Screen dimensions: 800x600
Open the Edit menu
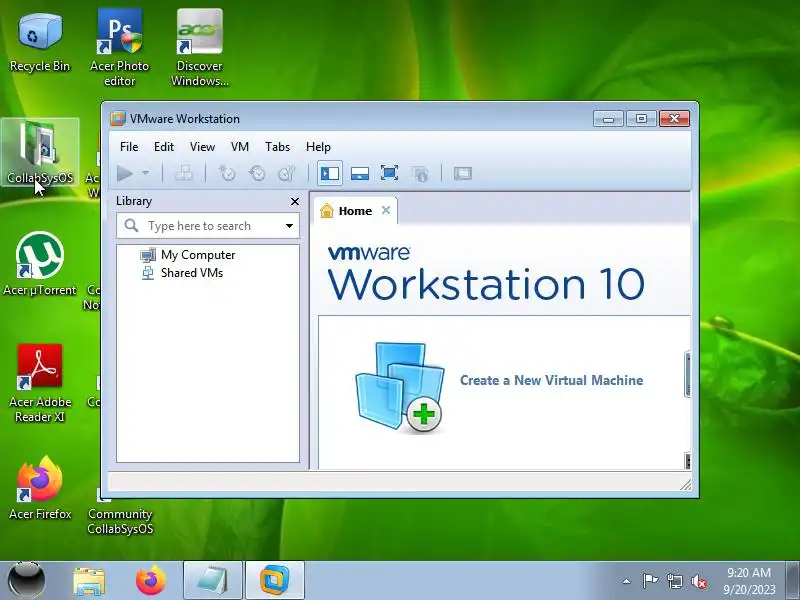(x=164, y=147)
